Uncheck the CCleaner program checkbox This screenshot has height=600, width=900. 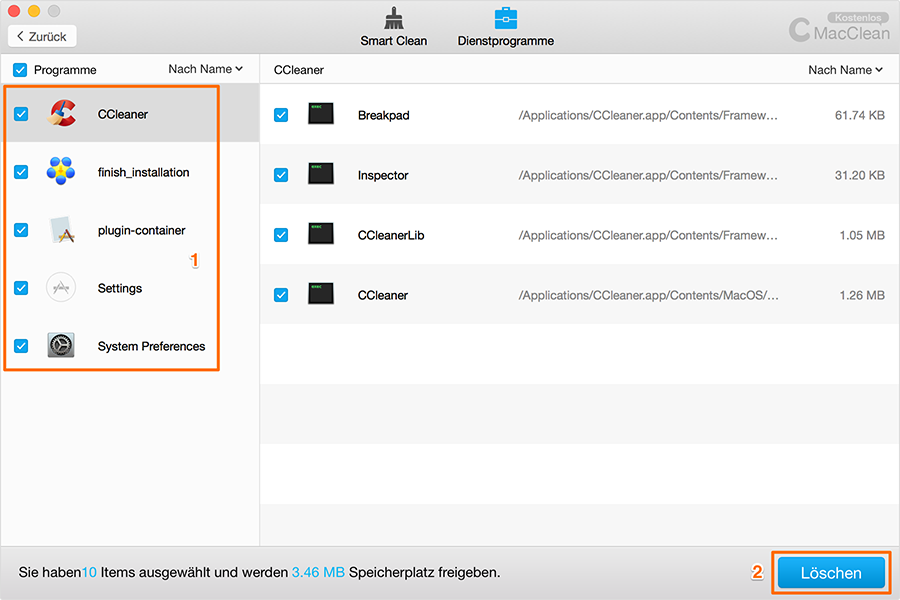point(21,114)
